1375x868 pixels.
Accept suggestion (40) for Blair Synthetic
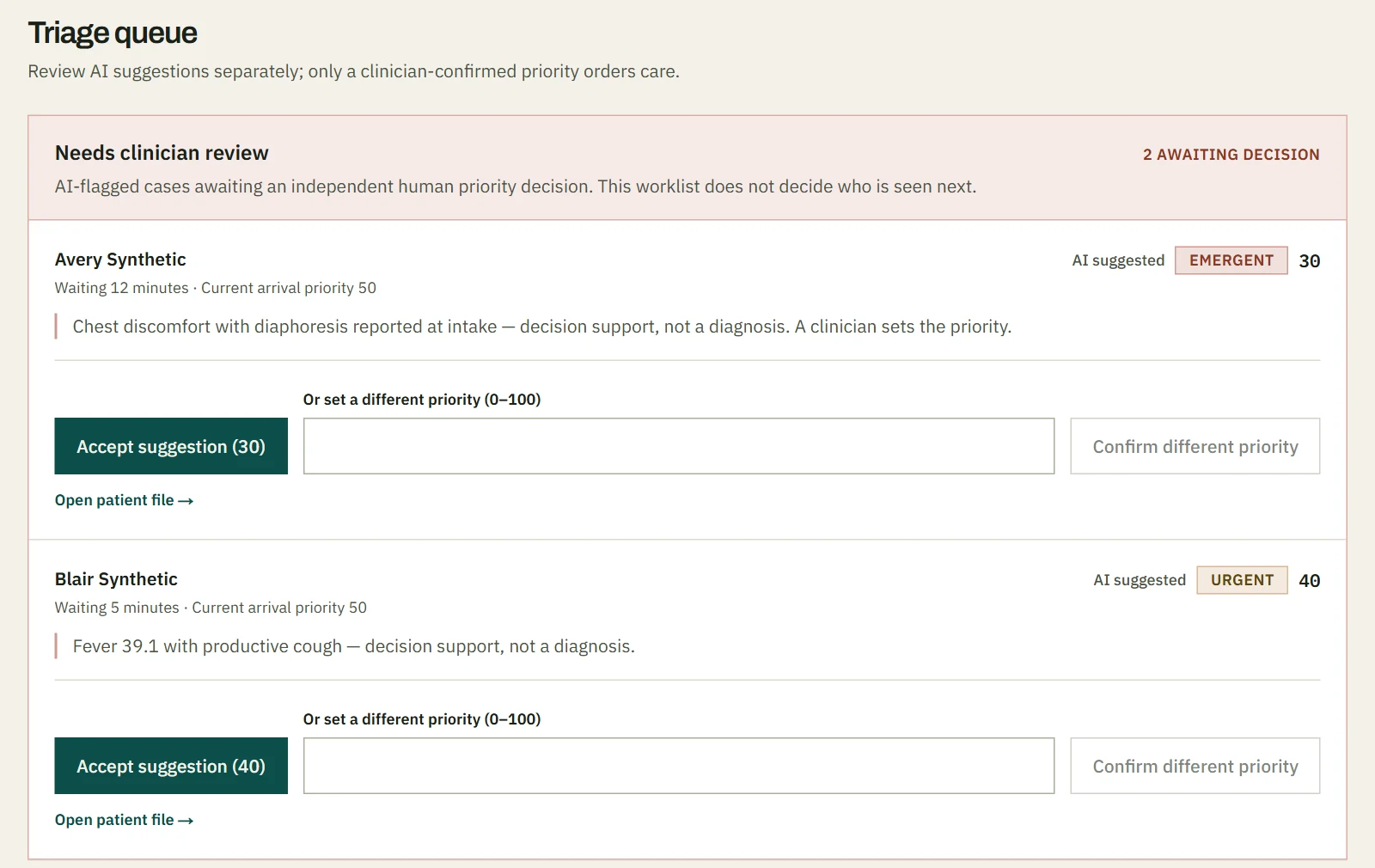click(x=171, y=766)
